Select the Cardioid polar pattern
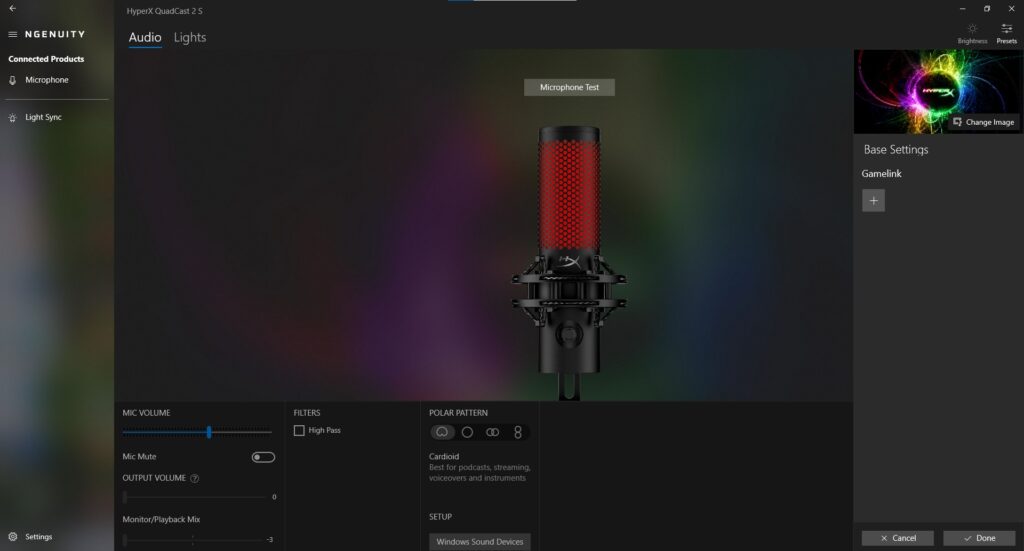The image size is (1024, 551). point(442,432)
